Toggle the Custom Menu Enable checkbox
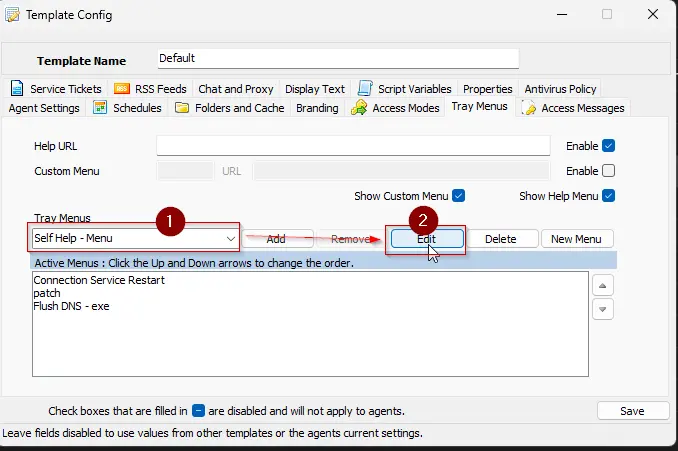 click(x=608, y=171)
